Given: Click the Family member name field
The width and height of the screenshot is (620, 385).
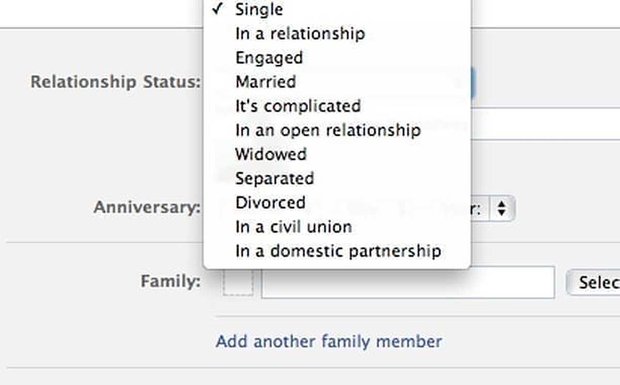Looking at the screenshot, I should [408, 282].
